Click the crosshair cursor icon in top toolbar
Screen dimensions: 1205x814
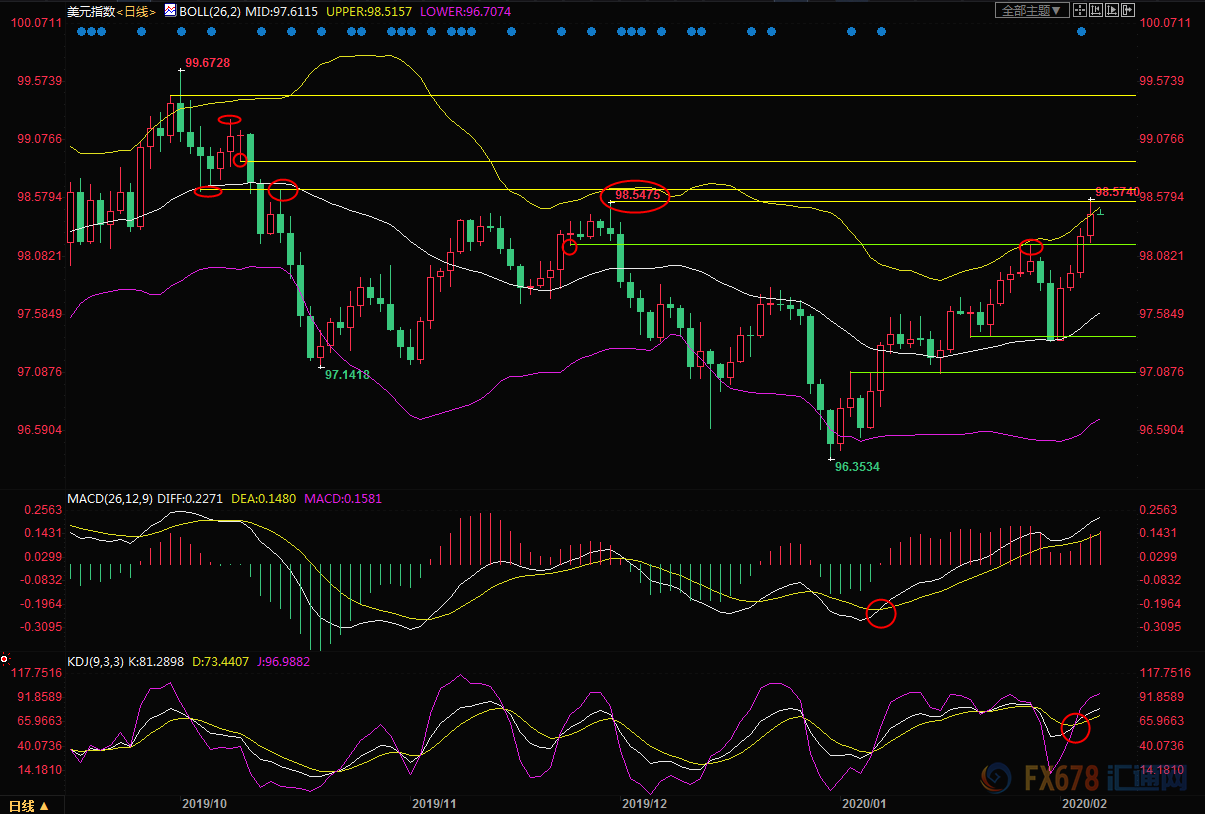coord(1080,10)
